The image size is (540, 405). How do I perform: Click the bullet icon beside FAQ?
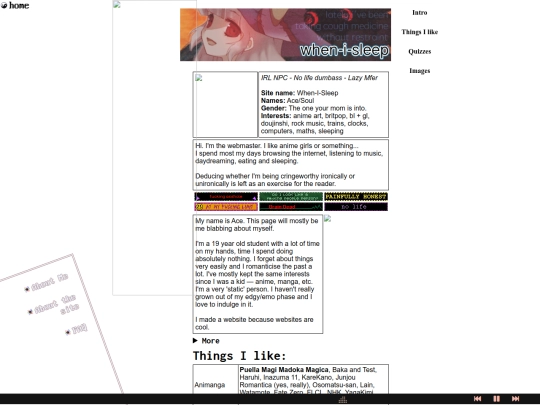[x=68, y=332]
